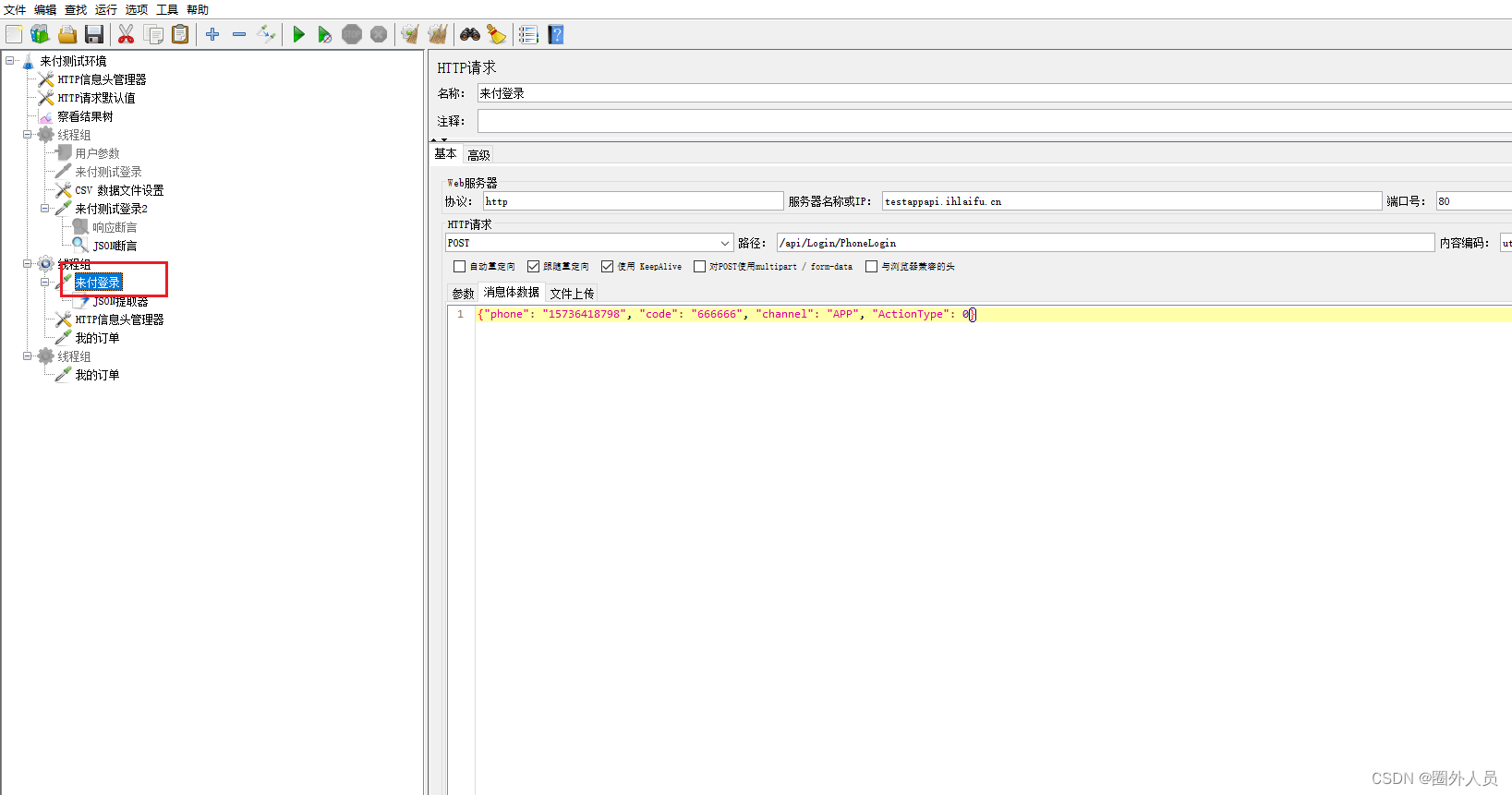Collapse the 来付登录 sampler node
Image resolution: width=1512 pixels, height=795 pixels.
[45, 283]
